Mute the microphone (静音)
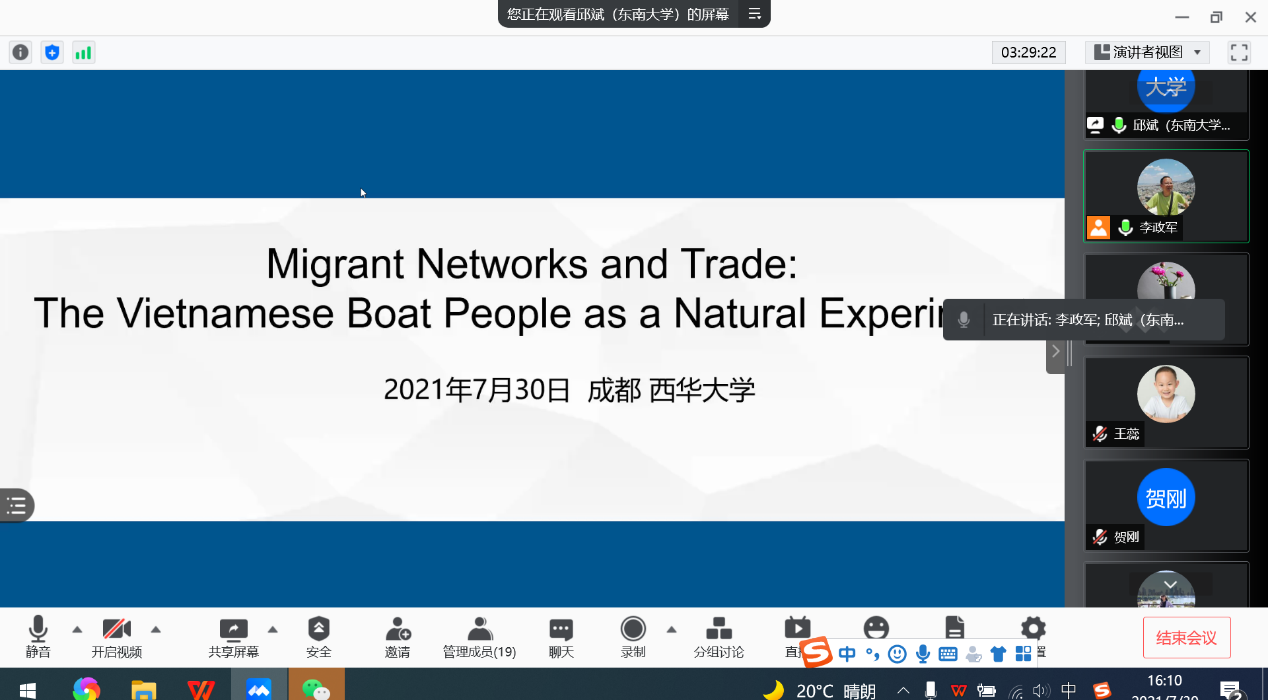 click(38, 636)
